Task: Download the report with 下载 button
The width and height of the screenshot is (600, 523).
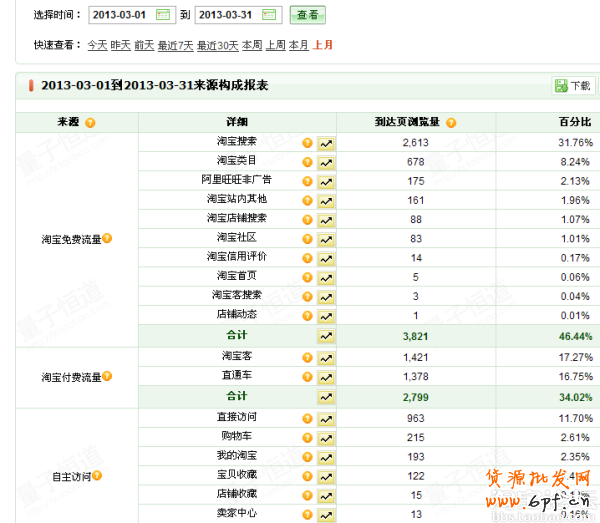Action: point(573,86)
